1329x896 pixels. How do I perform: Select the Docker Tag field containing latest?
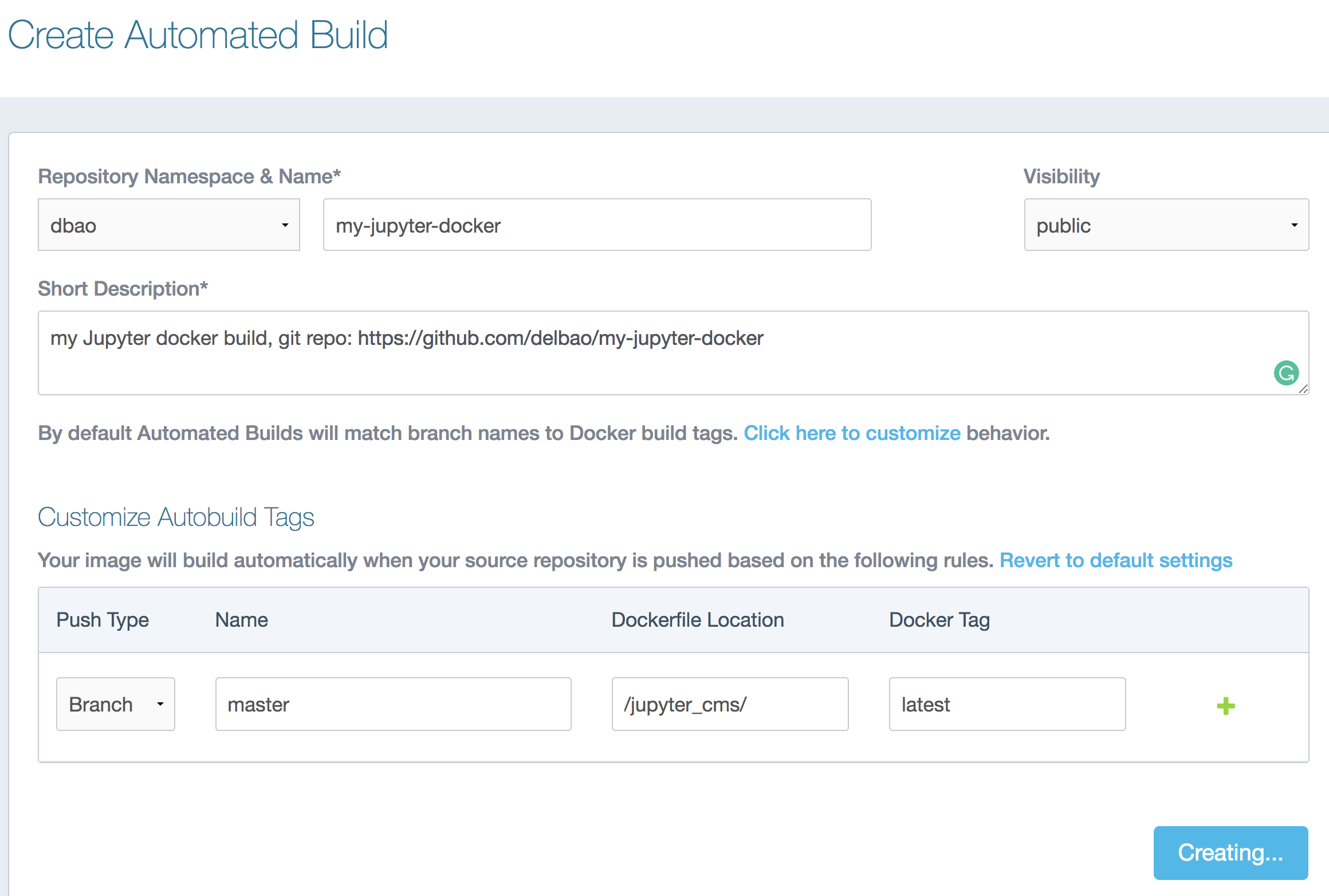1006,704
